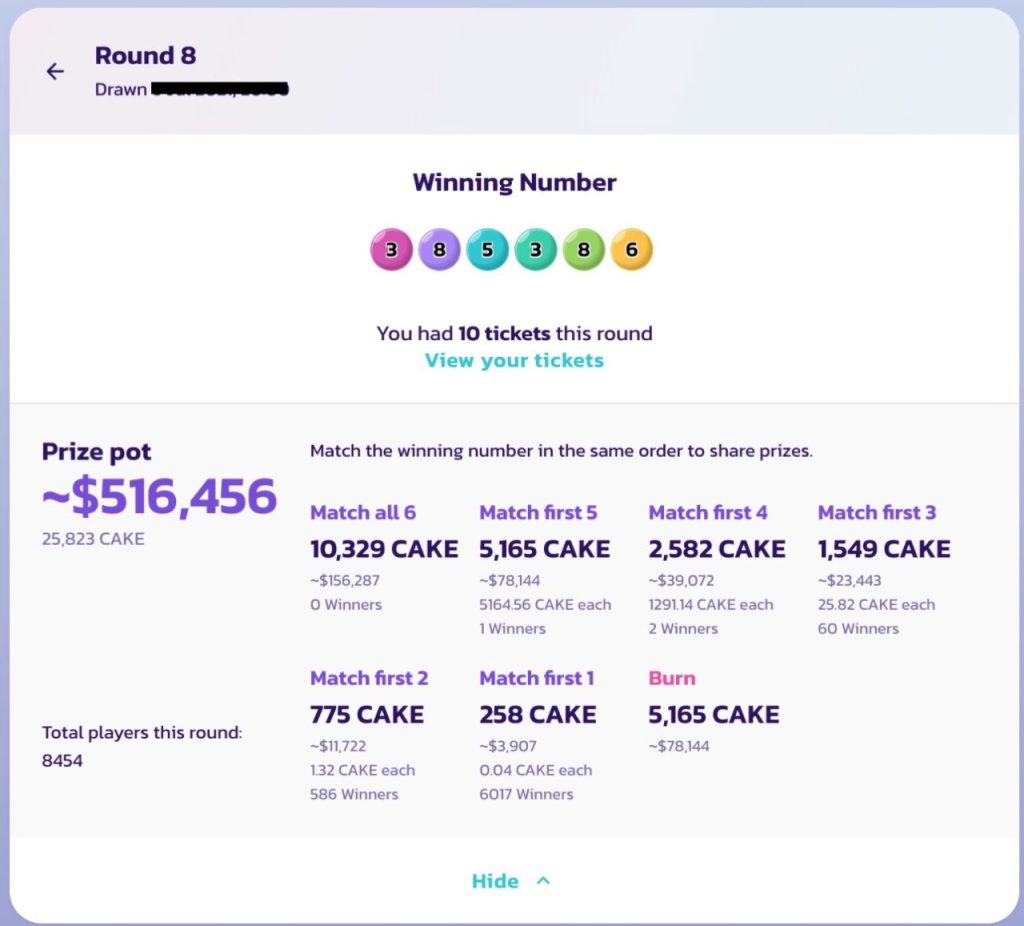Click the teal ball with number 5
Screen dimensions: 1024x926
click(x=487, y=248)
